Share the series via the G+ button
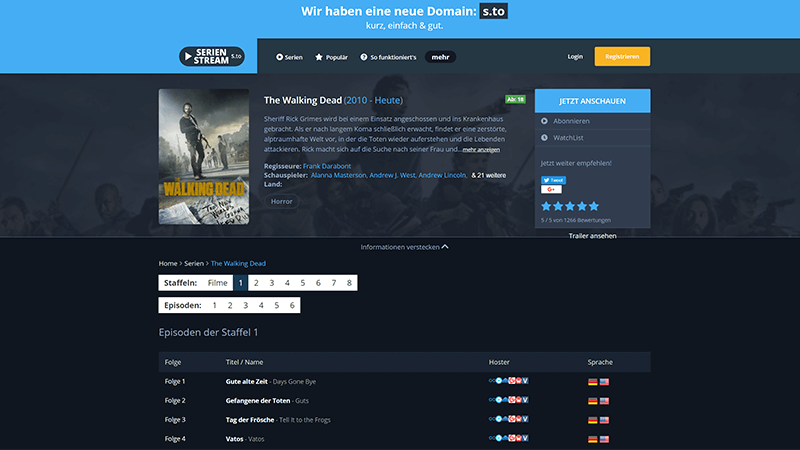Image resolution: width=800 pixels, height=450 pixels. pos(551,189)
